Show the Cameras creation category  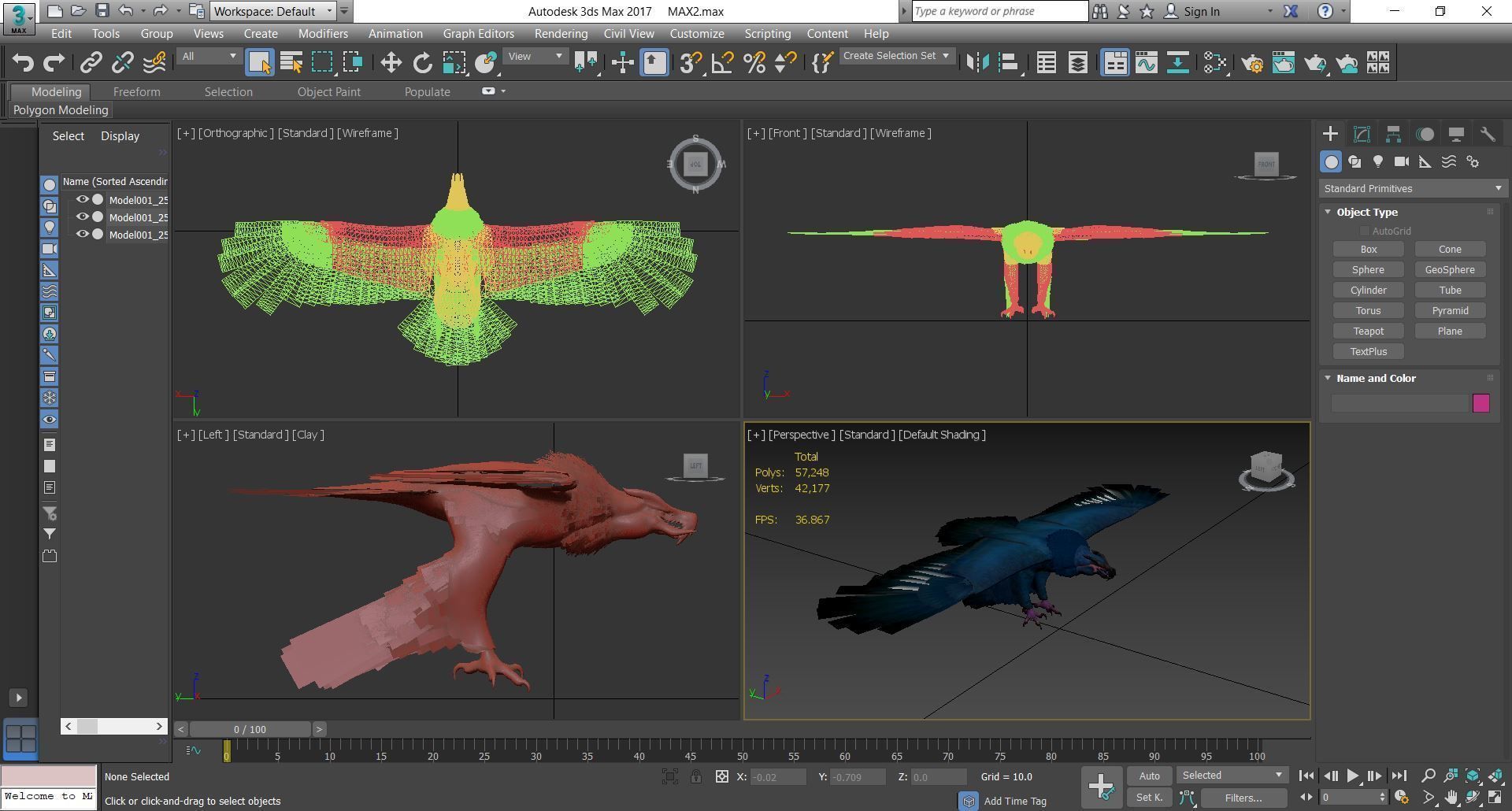click(x=1402, y=161)
